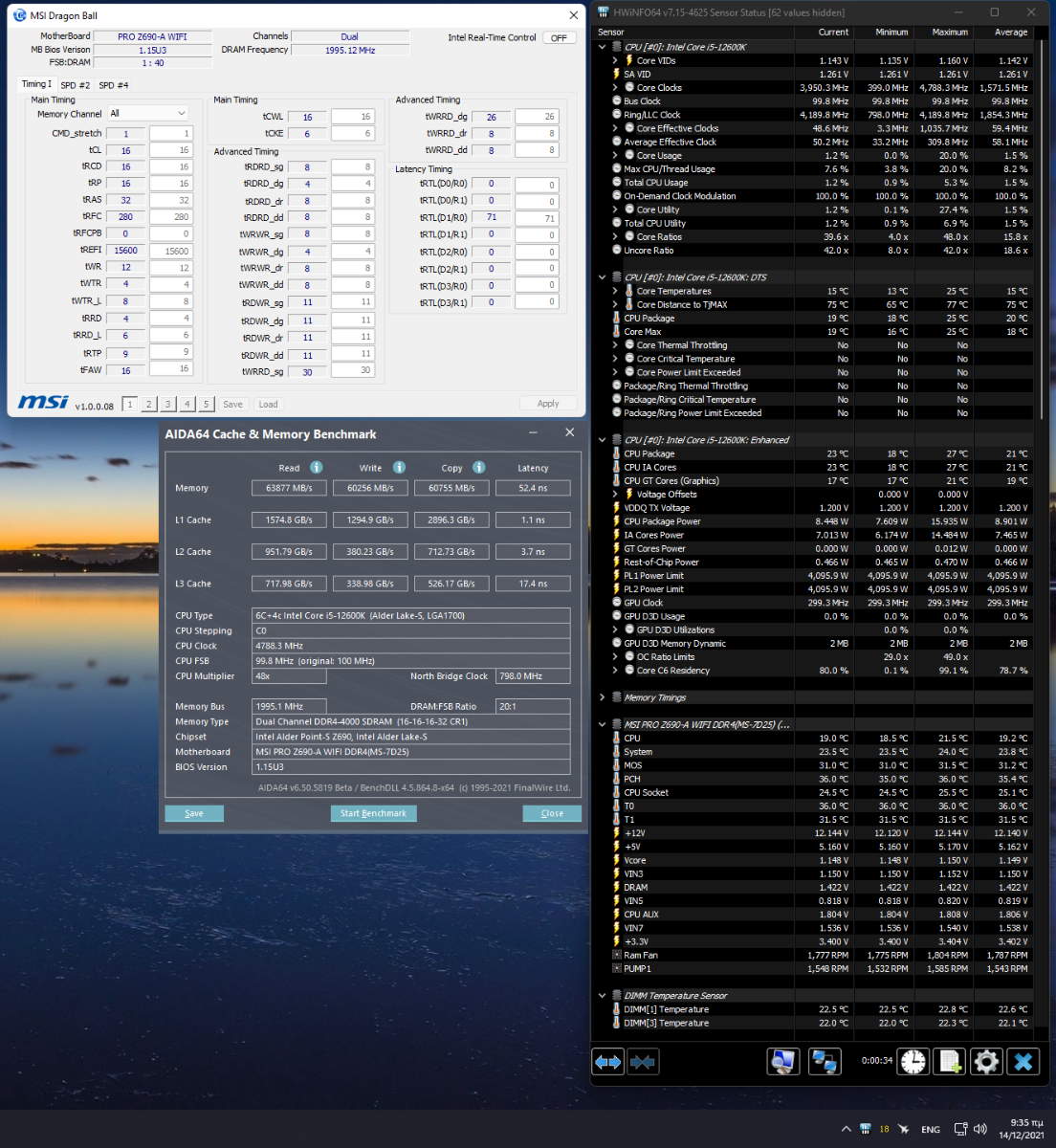Select profile 2 in MSI Dragon Ball

pos(149,405)
